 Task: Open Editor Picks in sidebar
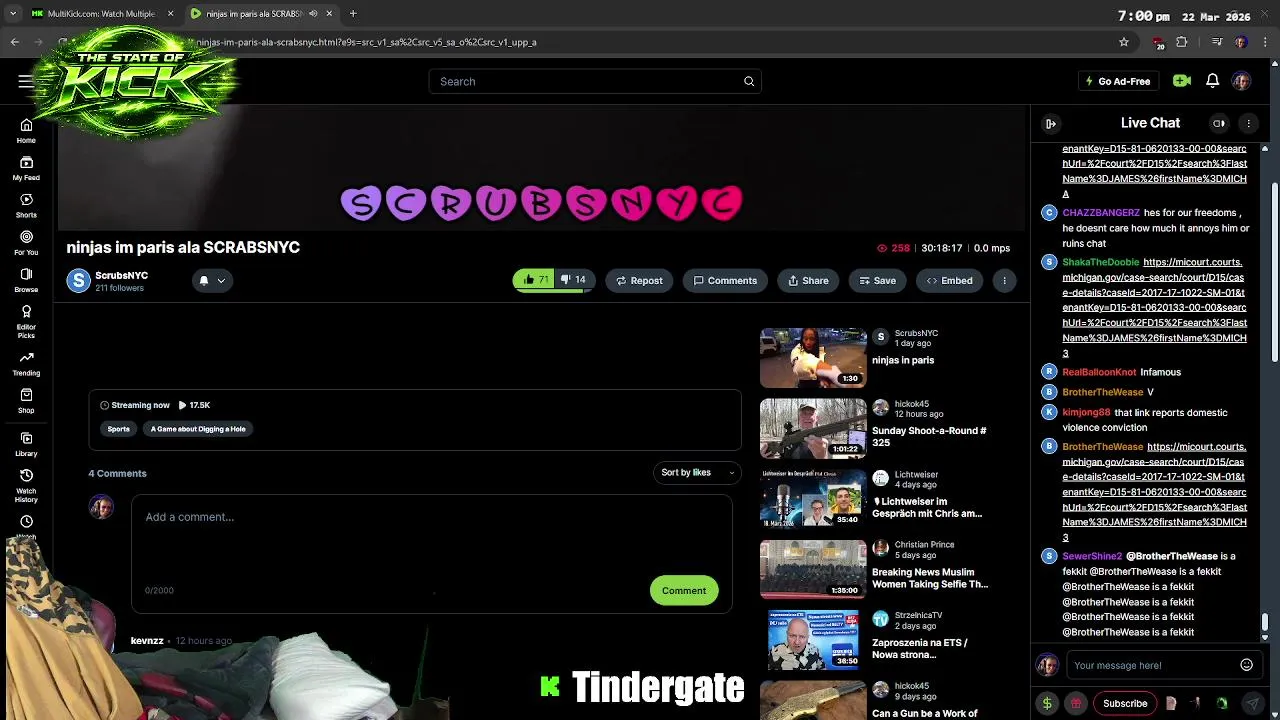pos(26,322)
